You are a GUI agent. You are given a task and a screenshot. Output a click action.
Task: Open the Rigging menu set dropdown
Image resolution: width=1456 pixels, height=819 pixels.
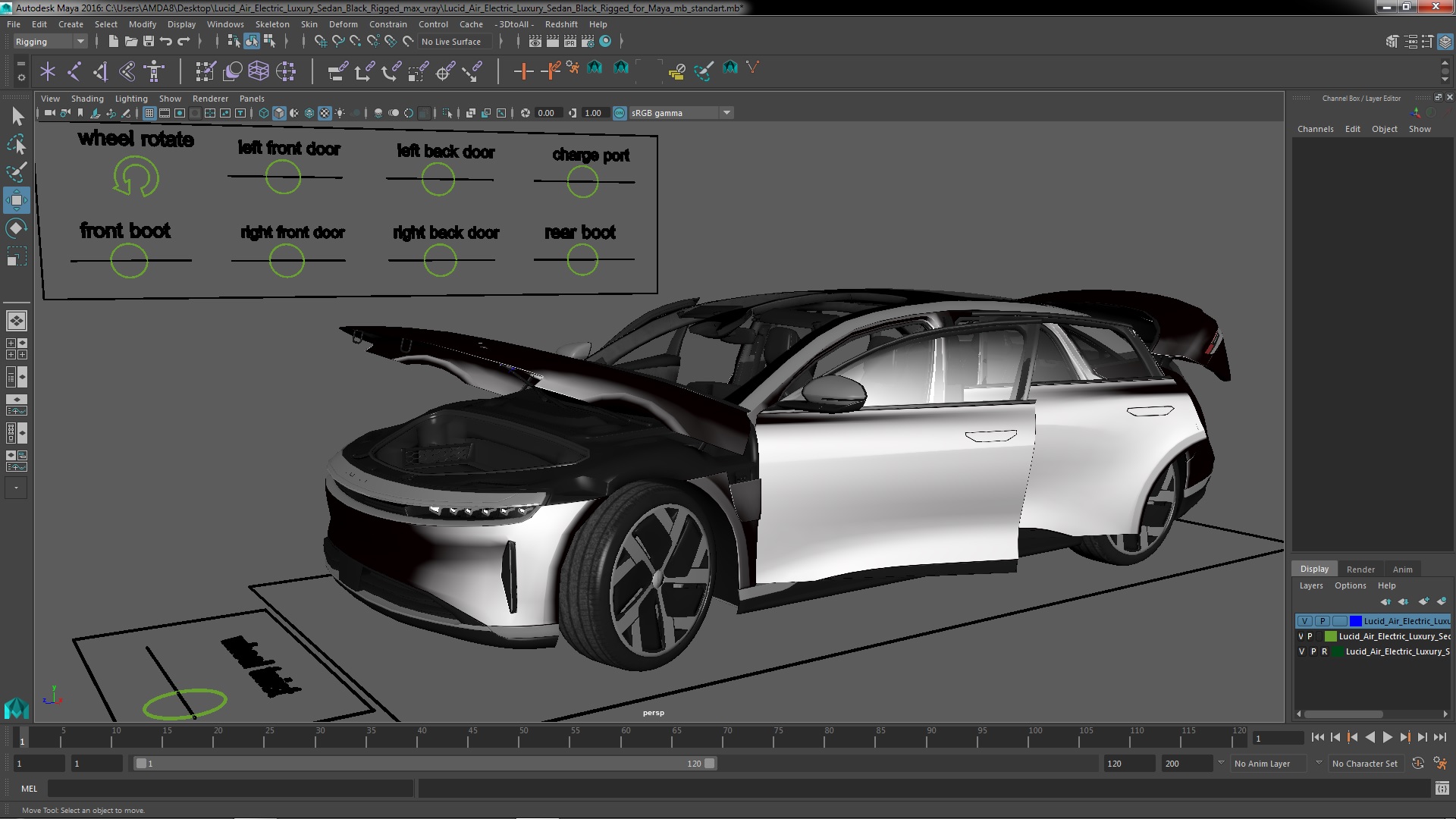(x=50, y=42)
